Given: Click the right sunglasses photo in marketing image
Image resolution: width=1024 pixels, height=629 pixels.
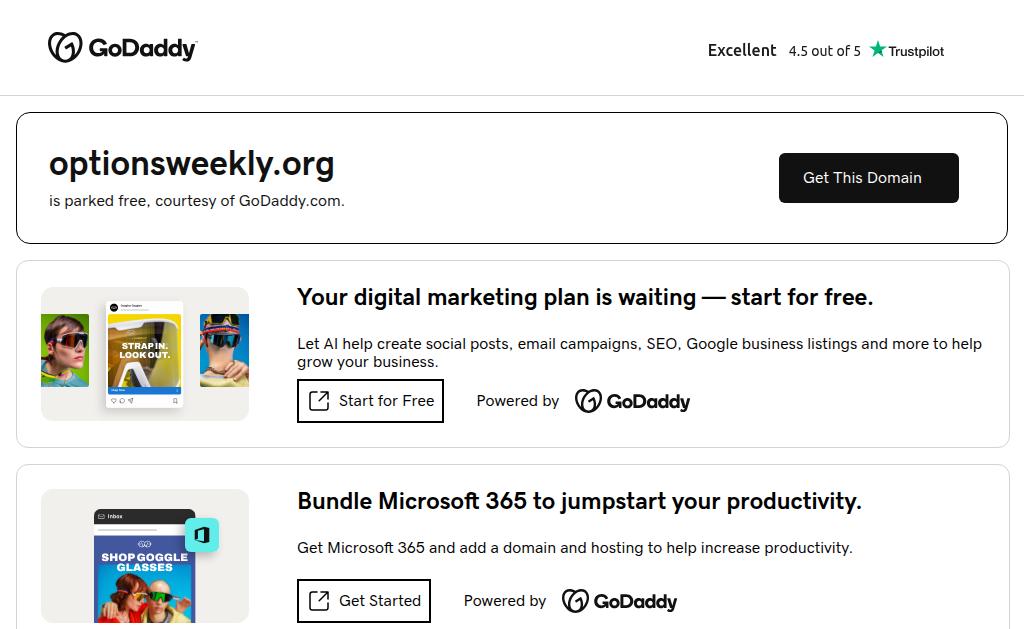Looking at the screenshot, I should [224, 350].
